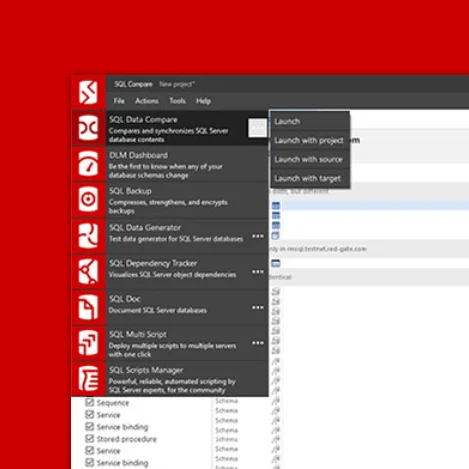Viewport: 469px width, 469px height.
Task: Select the SQL Data Compare entry title
Action: pos(143,120)
